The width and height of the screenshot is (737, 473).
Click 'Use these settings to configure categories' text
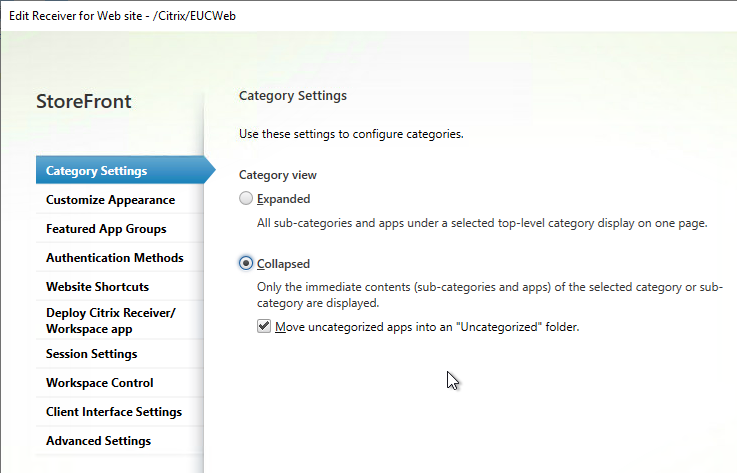(351, 134)
